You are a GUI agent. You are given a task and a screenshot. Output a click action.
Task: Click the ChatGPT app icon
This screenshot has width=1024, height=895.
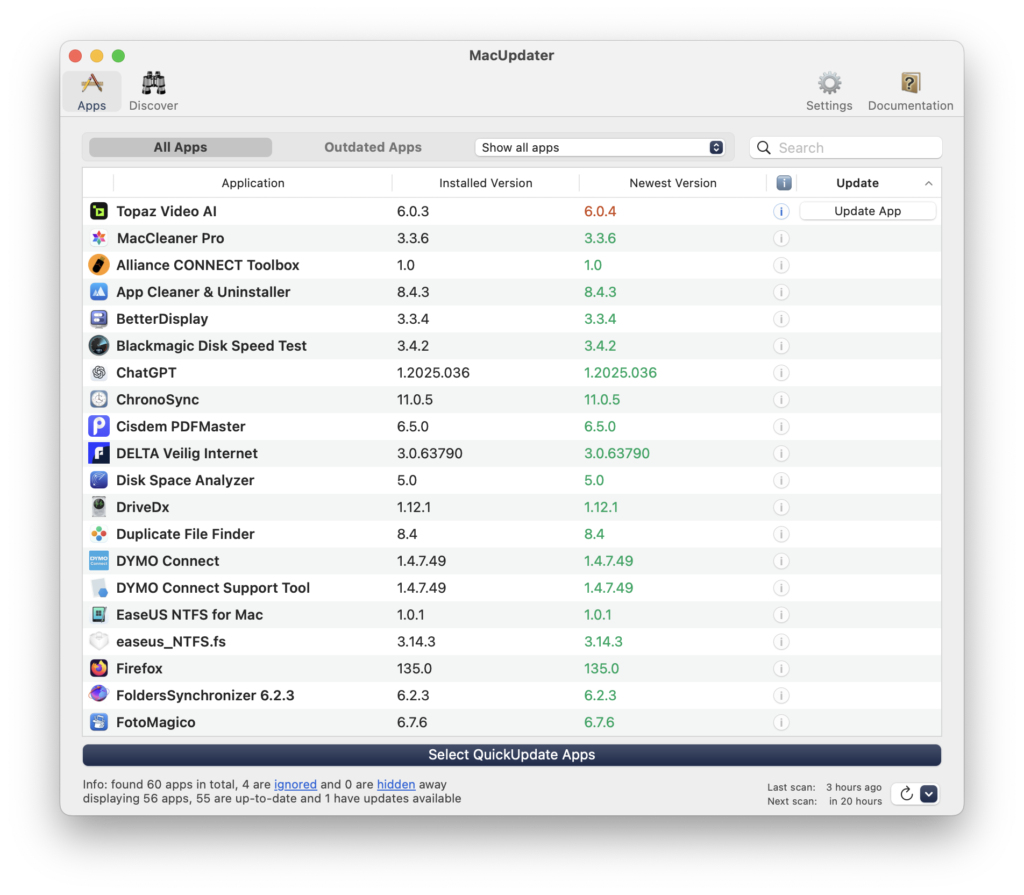coord(99,372)
